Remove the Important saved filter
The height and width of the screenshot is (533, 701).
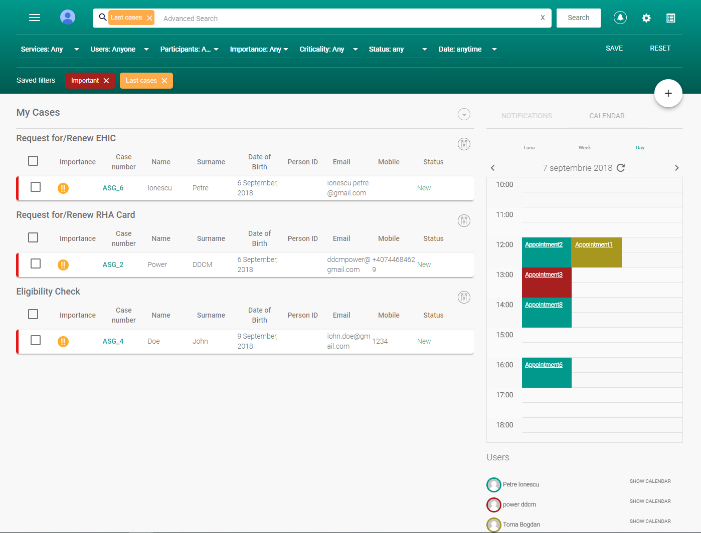click(106, 80)
